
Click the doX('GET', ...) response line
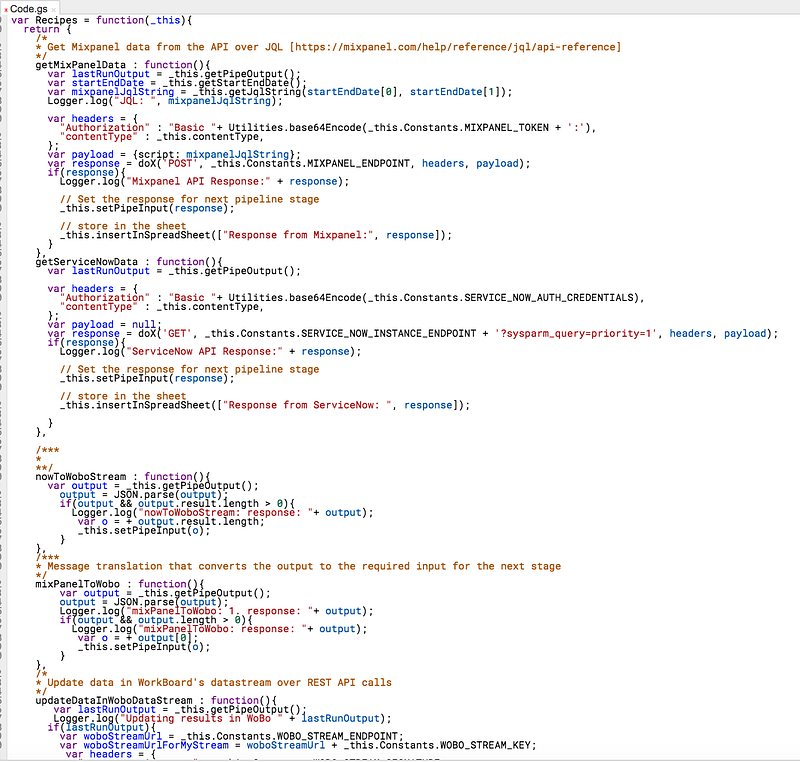click(413, 334)
